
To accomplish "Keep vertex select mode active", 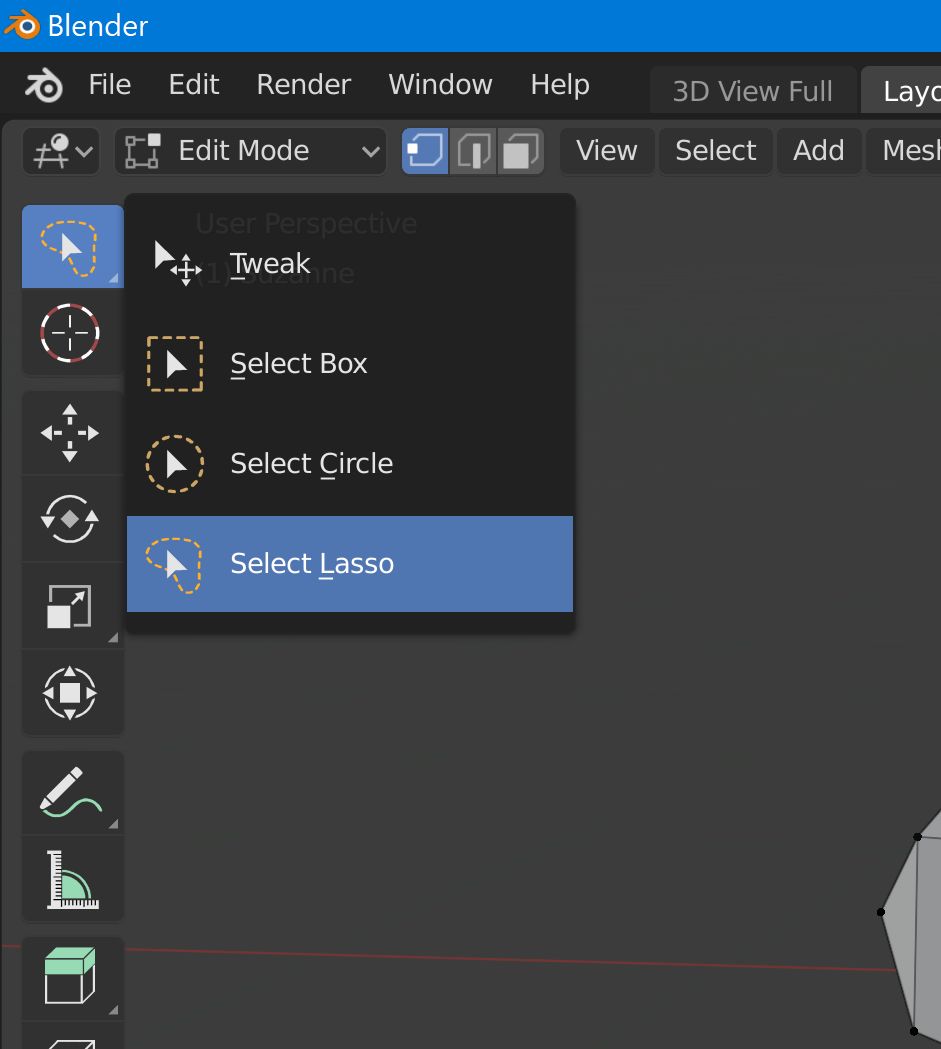I will 425,150.
